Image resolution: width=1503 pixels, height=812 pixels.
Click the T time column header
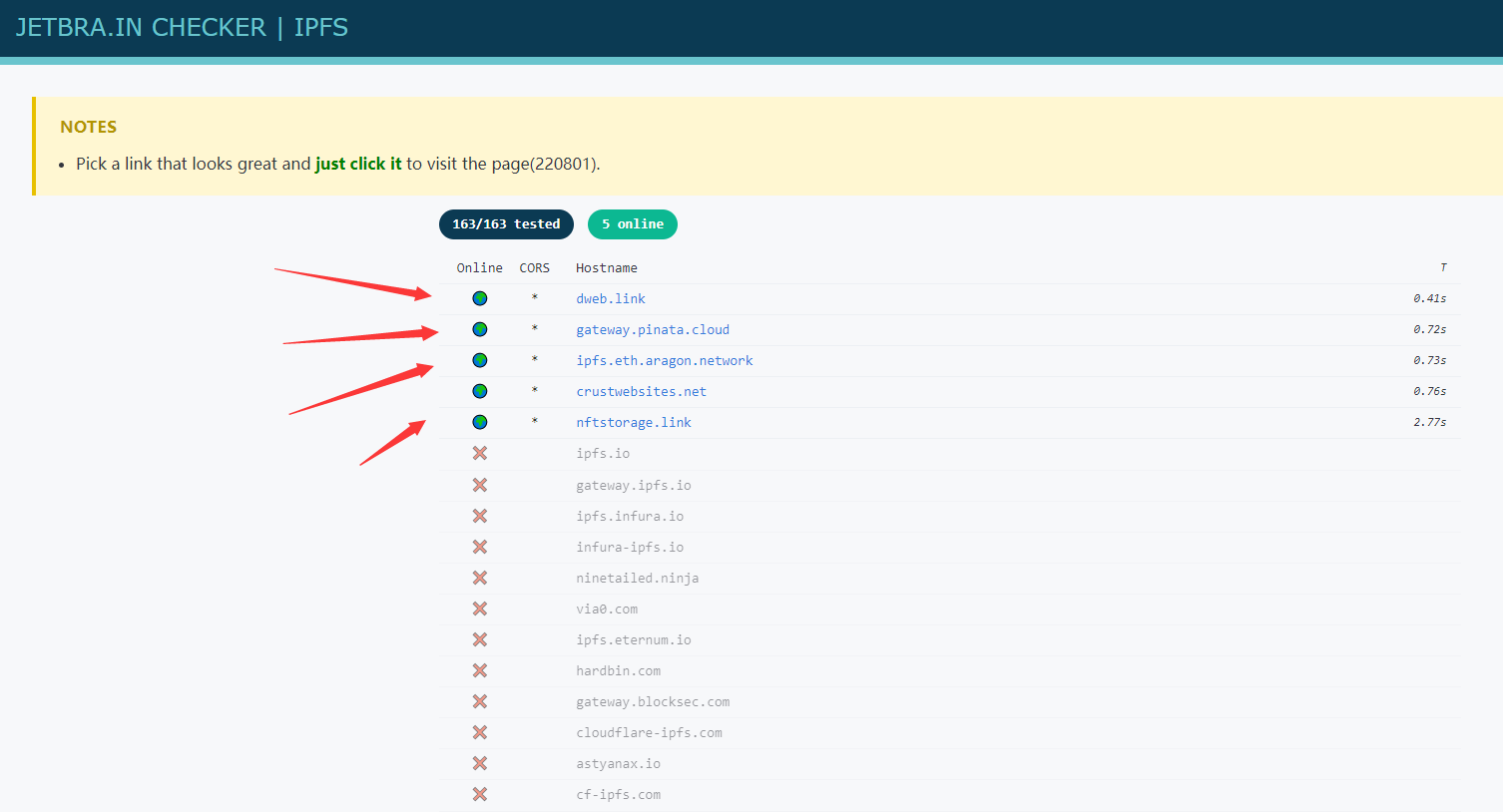point(1443,267)
